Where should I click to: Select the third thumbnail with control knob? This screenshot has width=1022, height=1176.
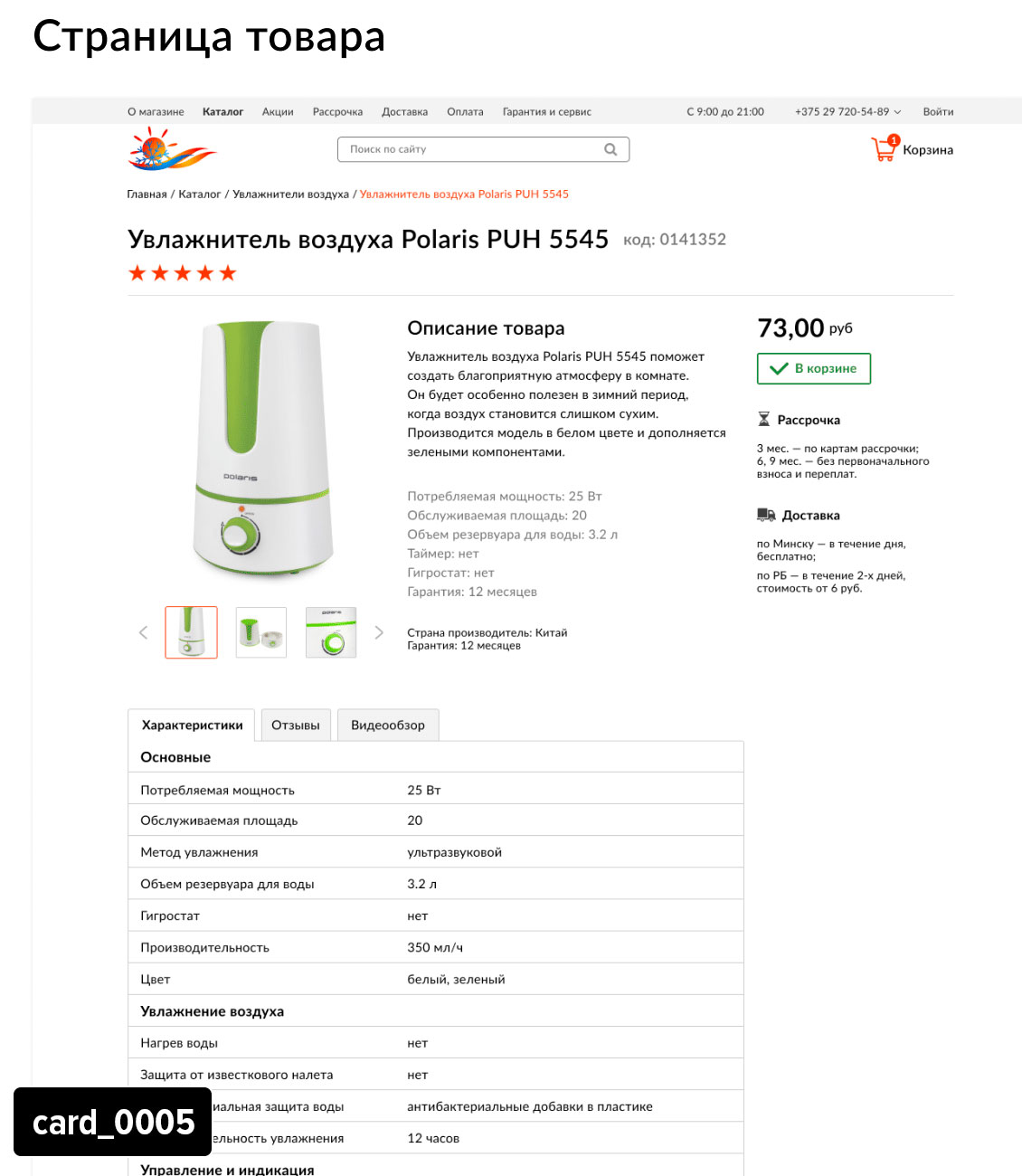331,632
